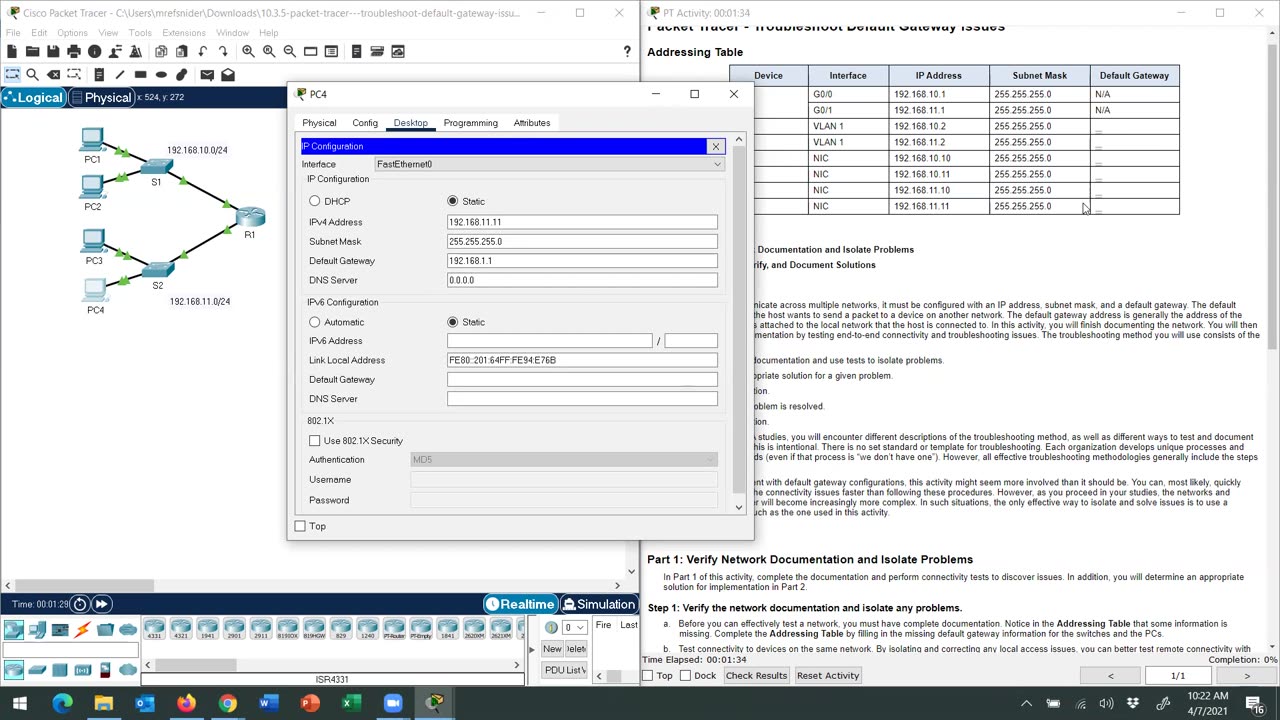Open the Physical tab in PC4
The height and width of the screenshot is (720, 1280).
(x=319, y=123)
